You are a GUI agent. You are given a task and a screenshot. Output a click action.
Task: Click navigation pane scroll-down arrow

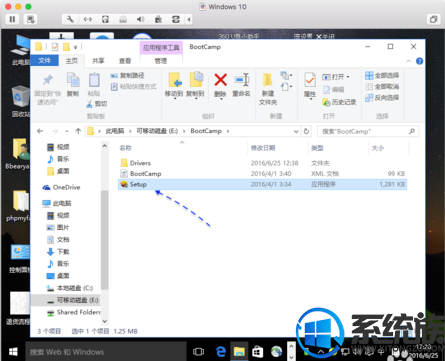(105, 321)
